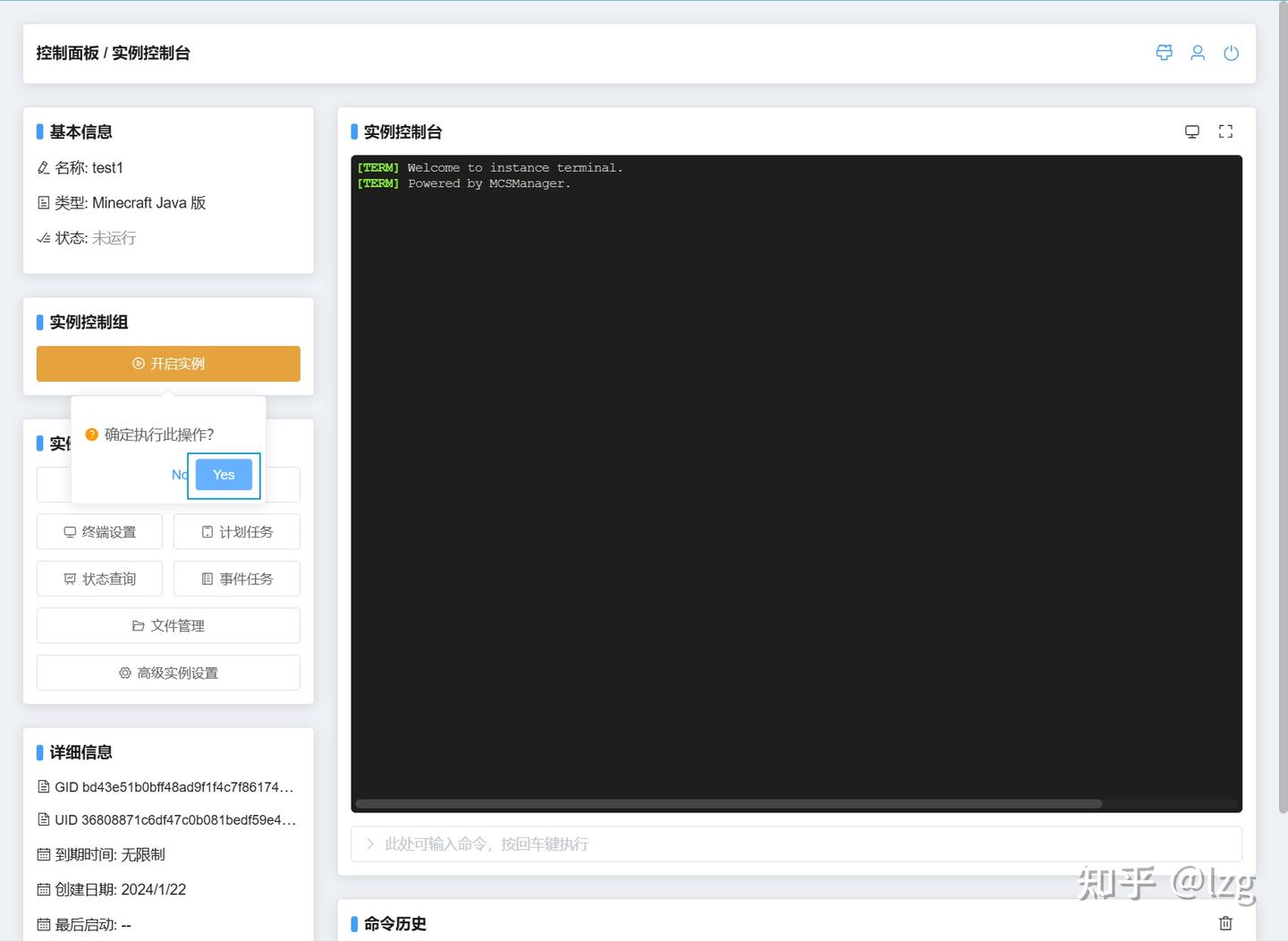Image resolution: width=1288 pixels, height=941 pixels.
Task: Open the dashboard icon in the header
Action: click(x=1164, y=53)
